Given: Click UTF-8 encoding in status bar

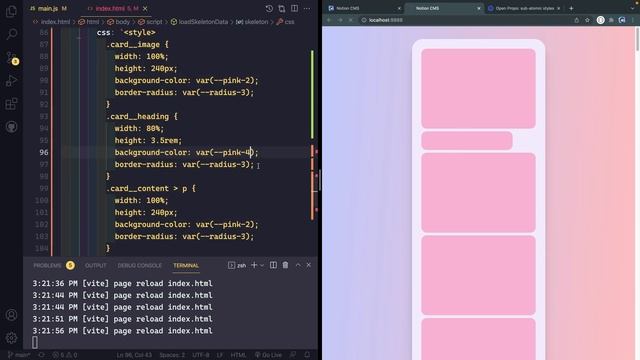Looking at the screenshot, I should (x=200, y=355).
